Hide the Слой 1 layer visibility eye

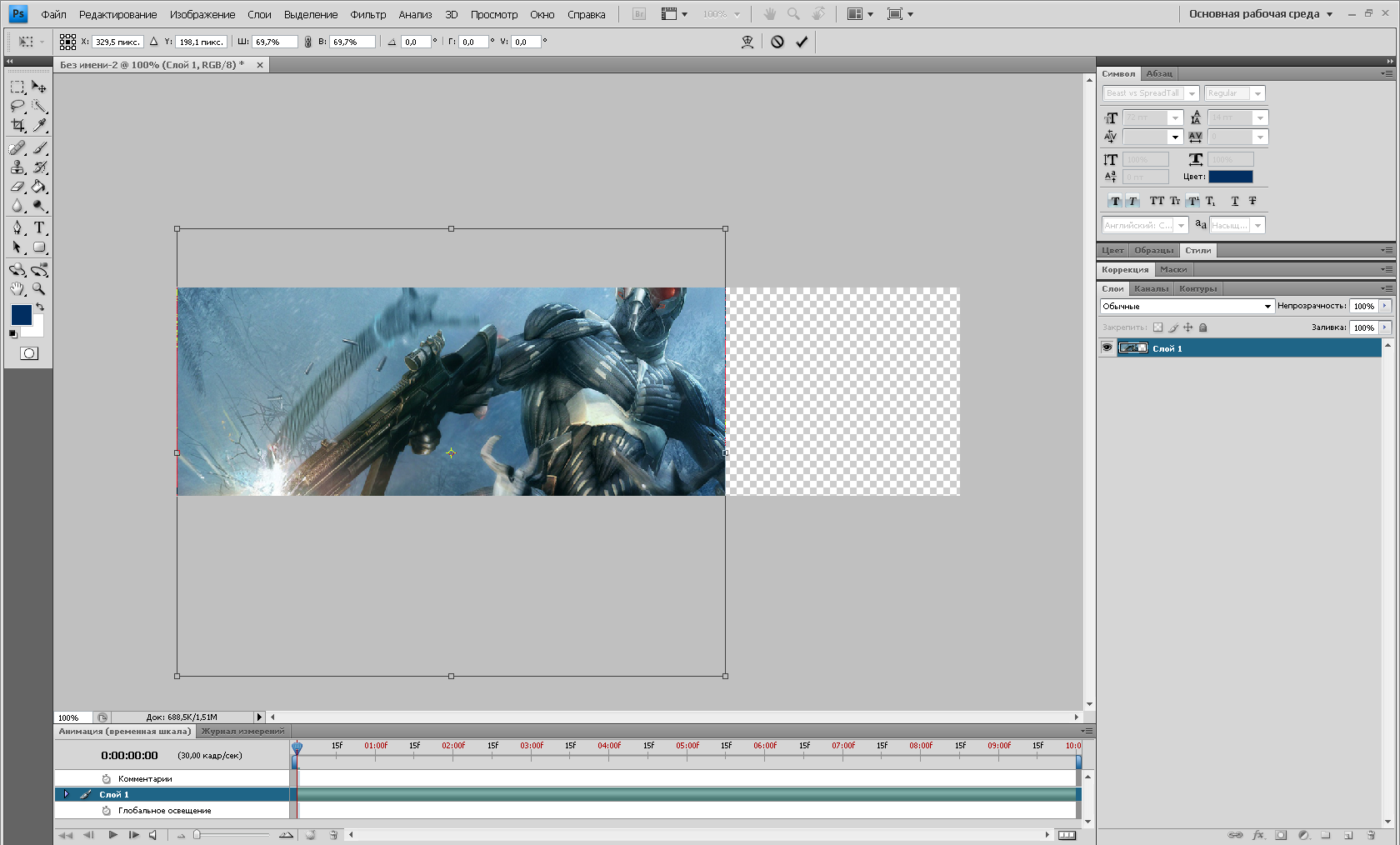pos(1107,348)
